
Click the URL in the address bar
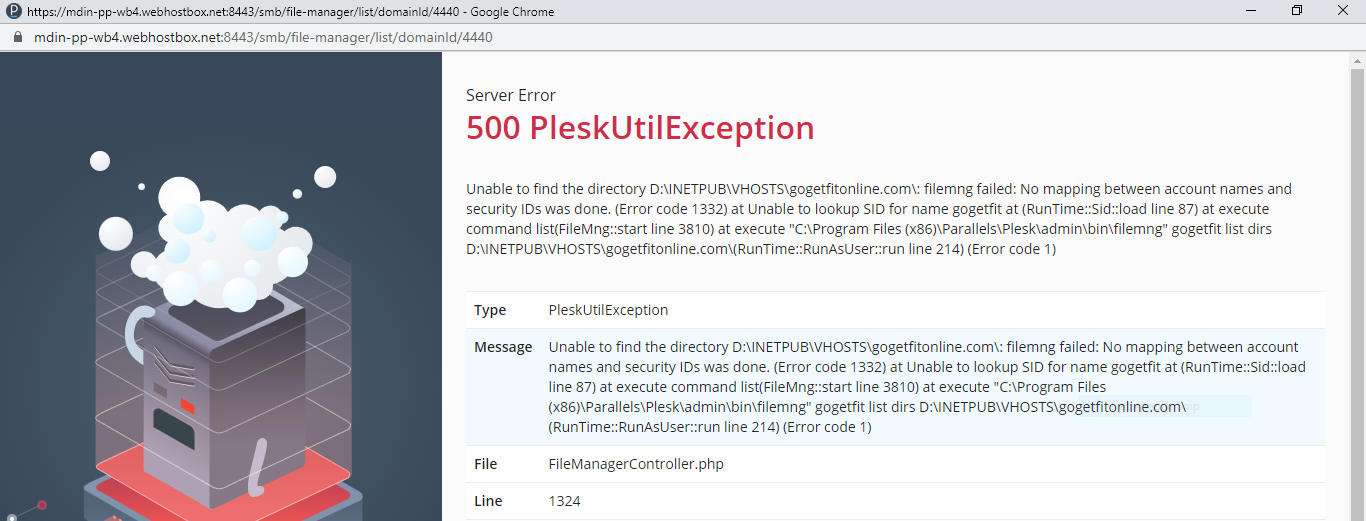click(x=263, y=37)
